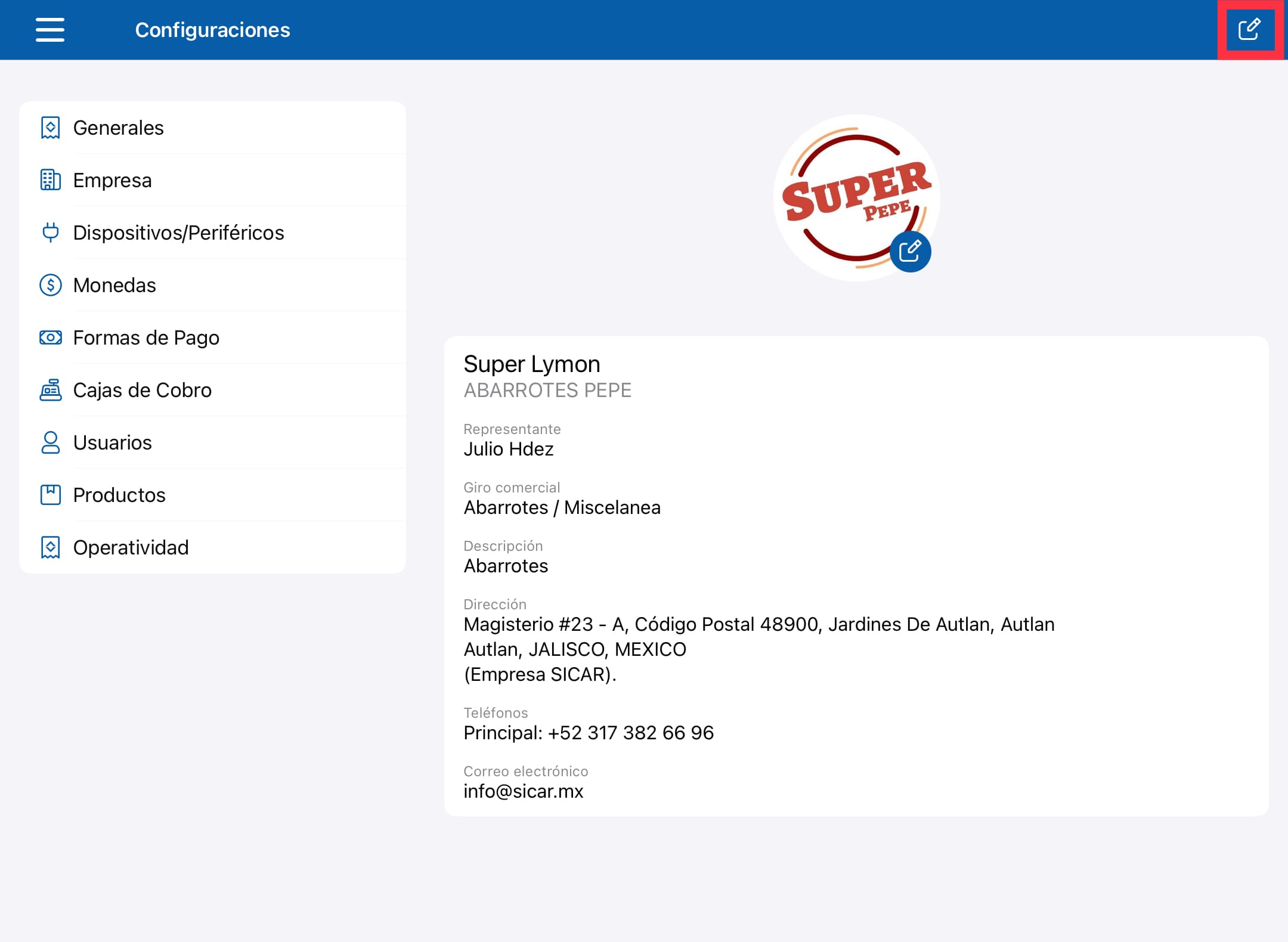
Task: Click the company name Super Lymon
Action: pyautogui.click(x=532, y=364)
